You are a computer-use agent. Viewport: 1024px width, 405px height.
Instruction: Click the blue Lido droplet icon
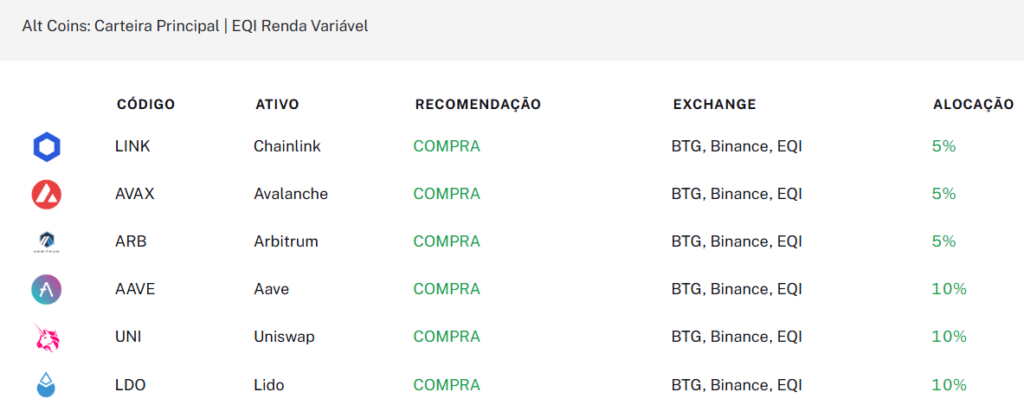click(46, 385)
